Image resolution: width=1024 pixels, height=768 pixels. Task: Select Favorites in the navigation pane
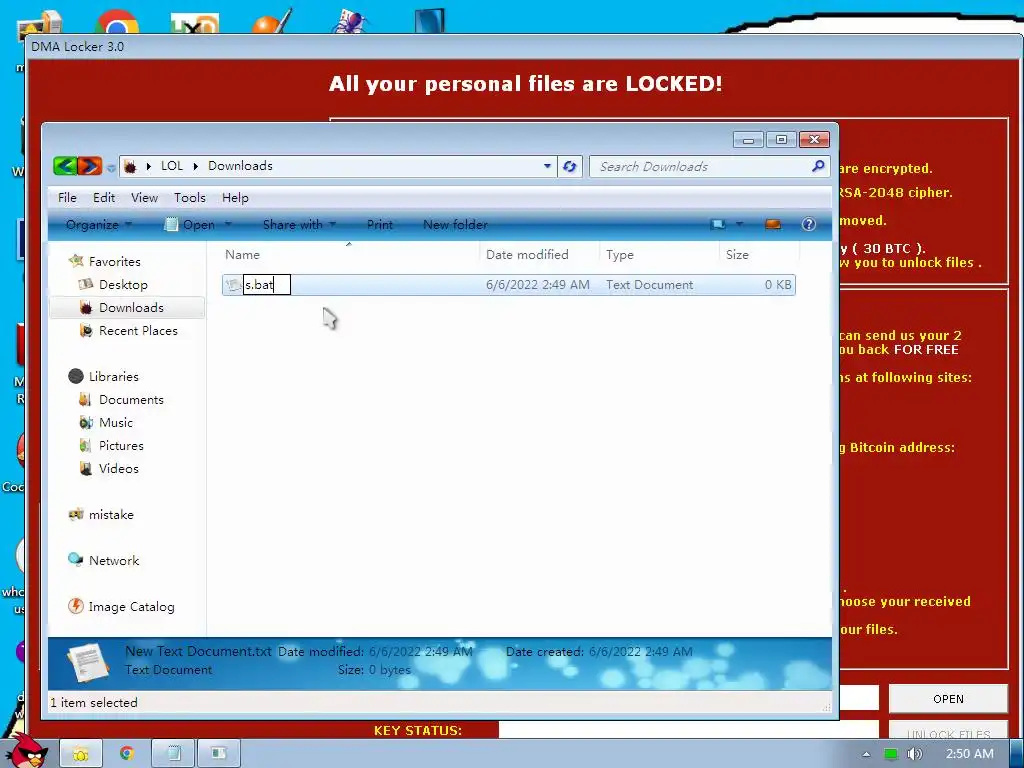point(114,262)
